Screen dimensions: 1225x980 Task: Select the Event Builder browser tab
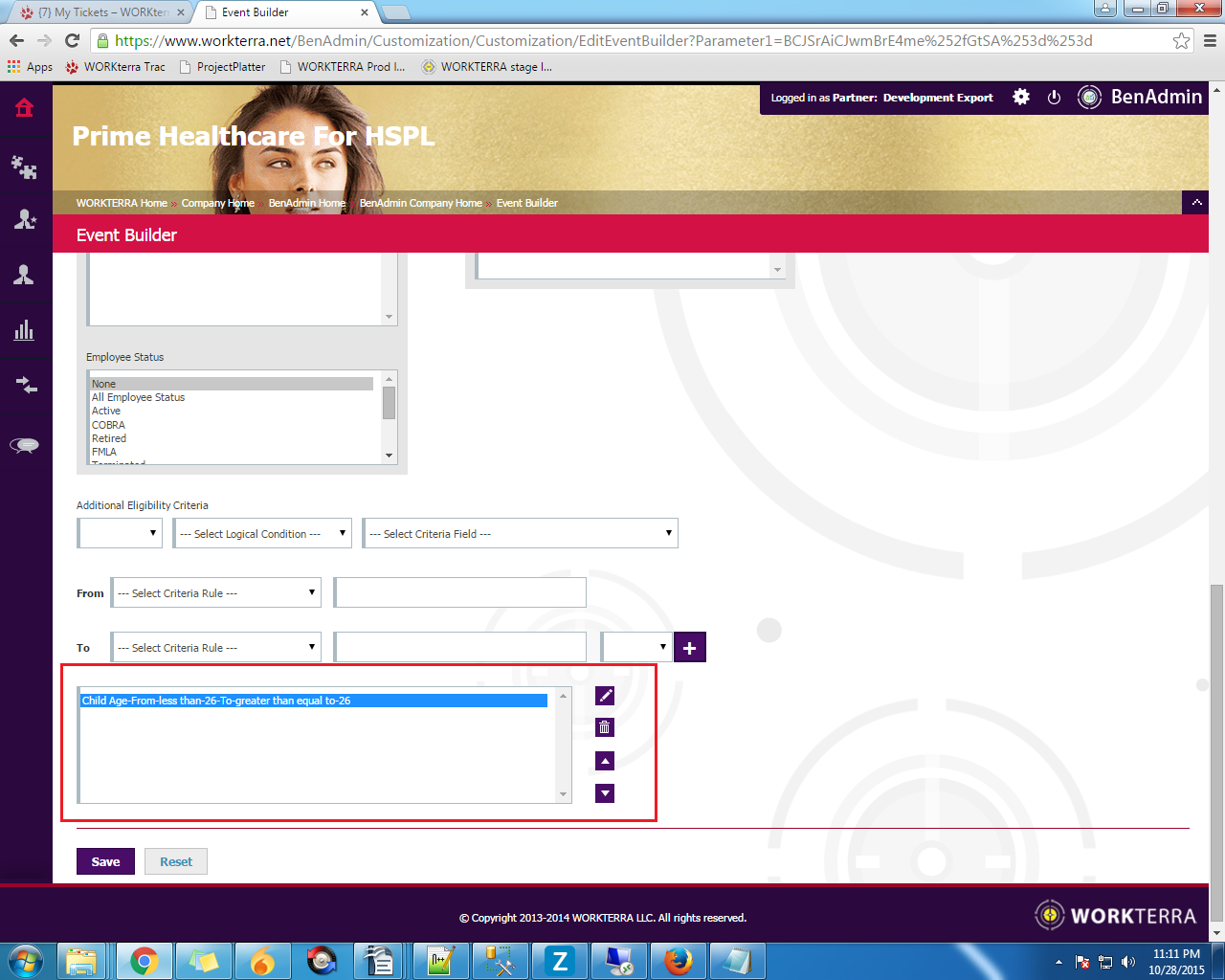pyautogui.click(x=285, y=12)
